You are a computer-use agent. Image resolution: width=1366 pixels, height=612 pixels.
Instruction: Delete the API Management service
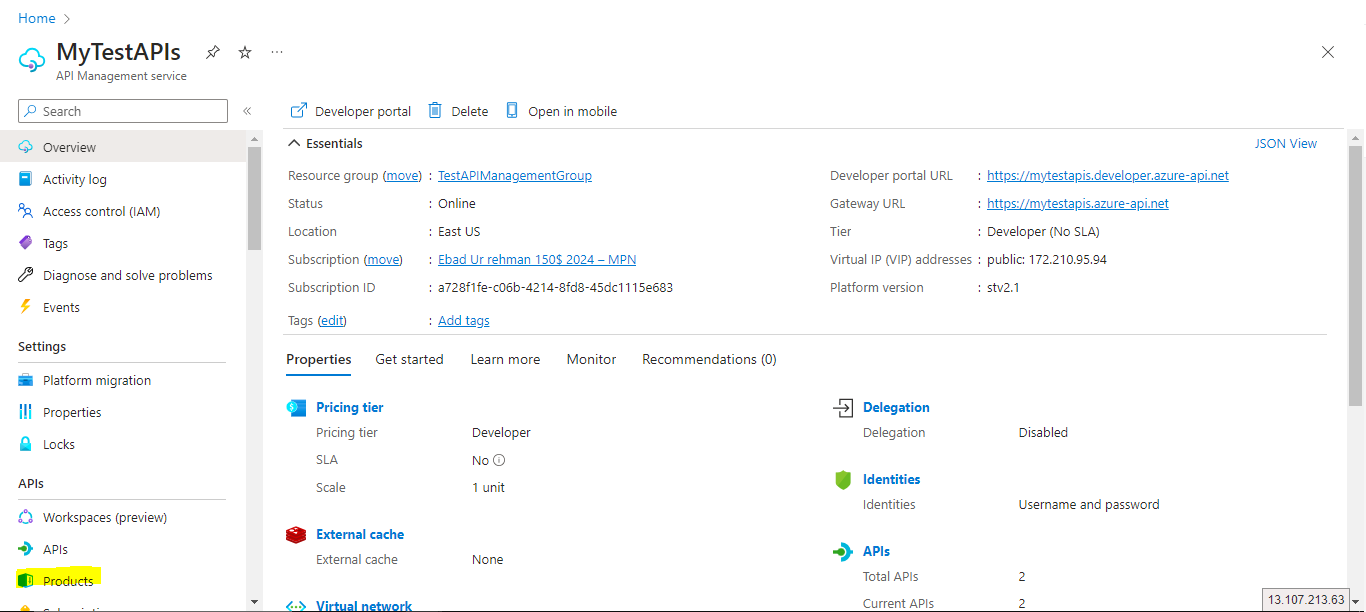[x=458, y=111]
